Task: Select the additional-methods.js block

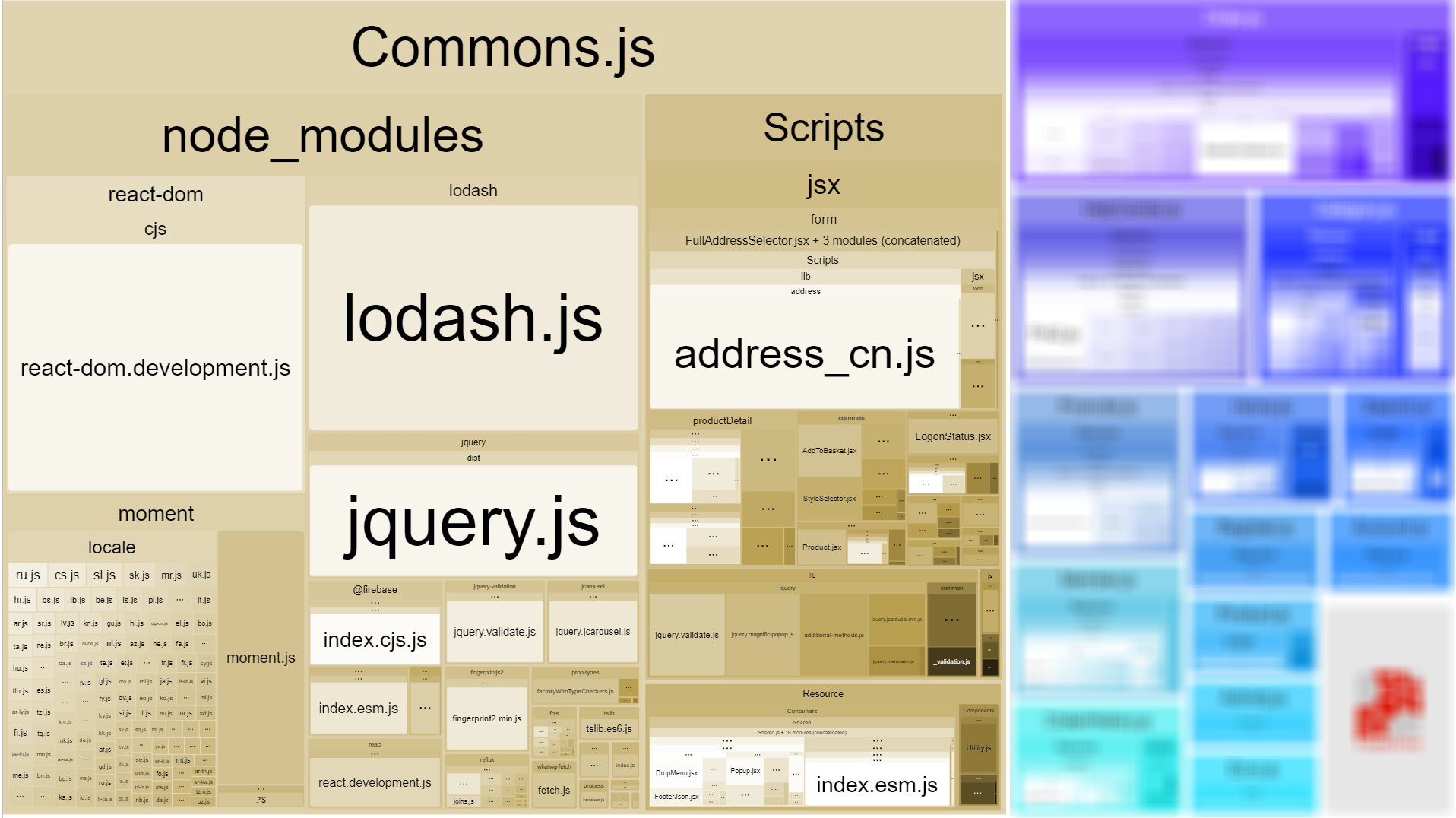Action: point(834,635)
